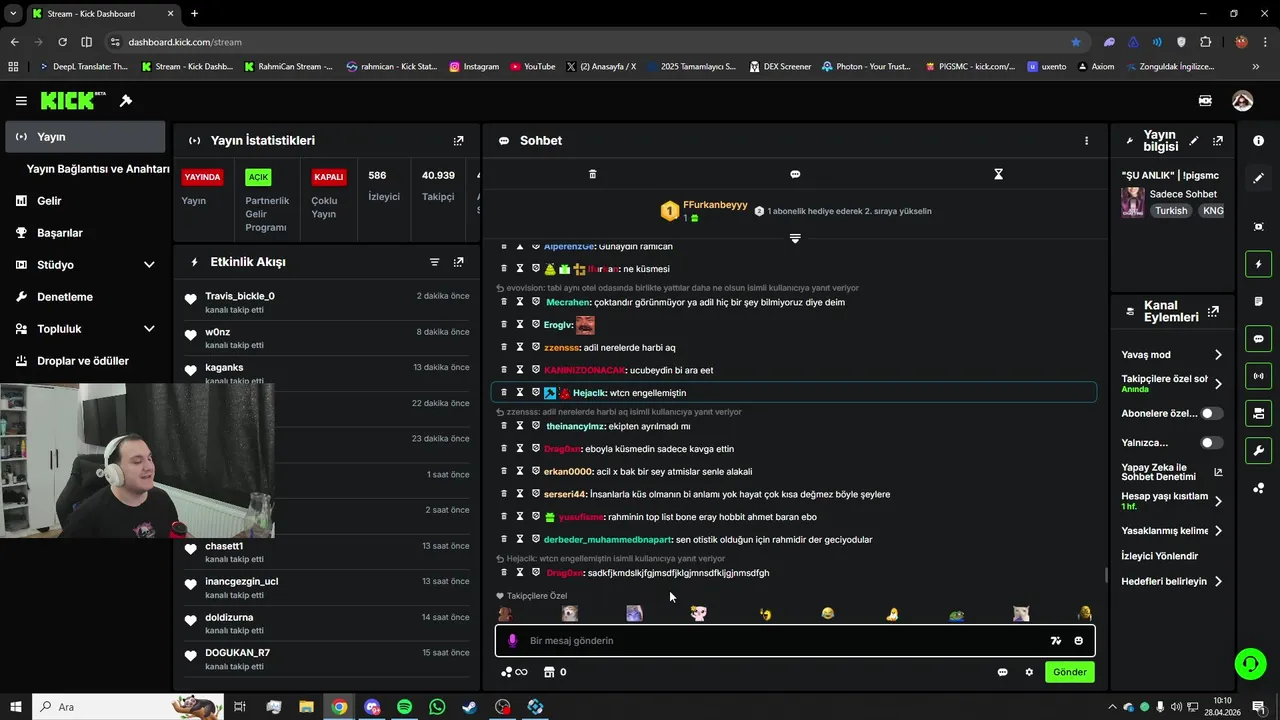The height and width of the screenshot is (720, 1280).
Task: Open Takipçilere özel sohbet options
Action: (1172, 384)
